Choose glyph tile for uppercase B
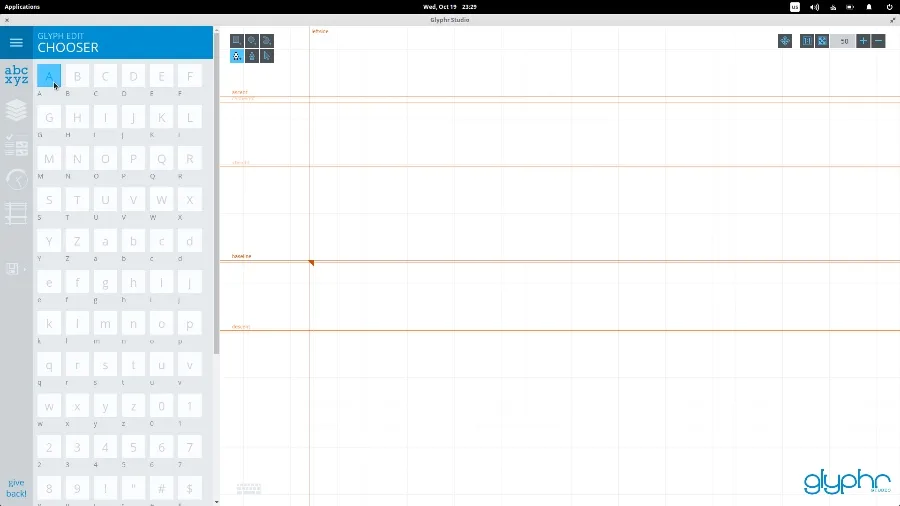Image resolution: width=900 pixels, height=506 pixels. point(77,76)
